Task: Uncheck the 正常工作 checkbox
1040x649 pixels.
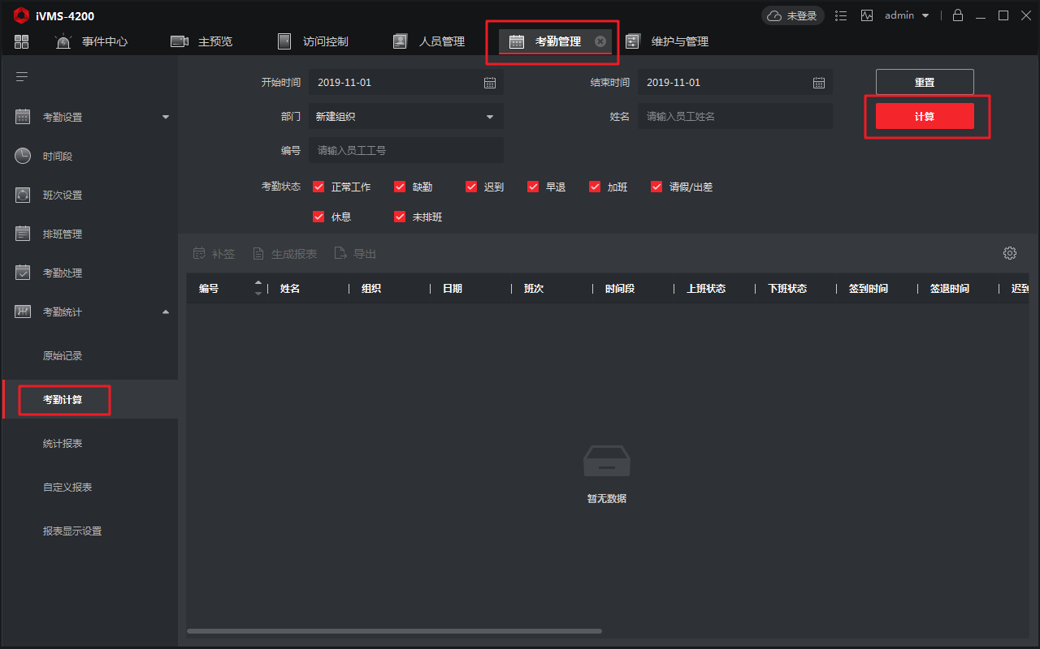Action: [x=319, y=187]
